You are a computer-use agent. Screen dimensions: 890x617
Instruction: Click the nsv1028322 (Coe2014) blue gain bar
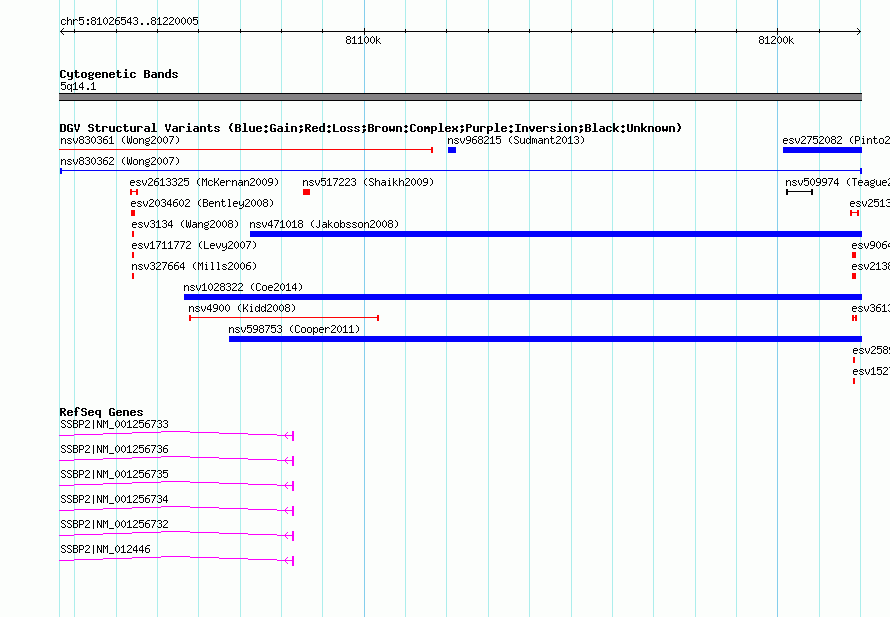point(523,297)
